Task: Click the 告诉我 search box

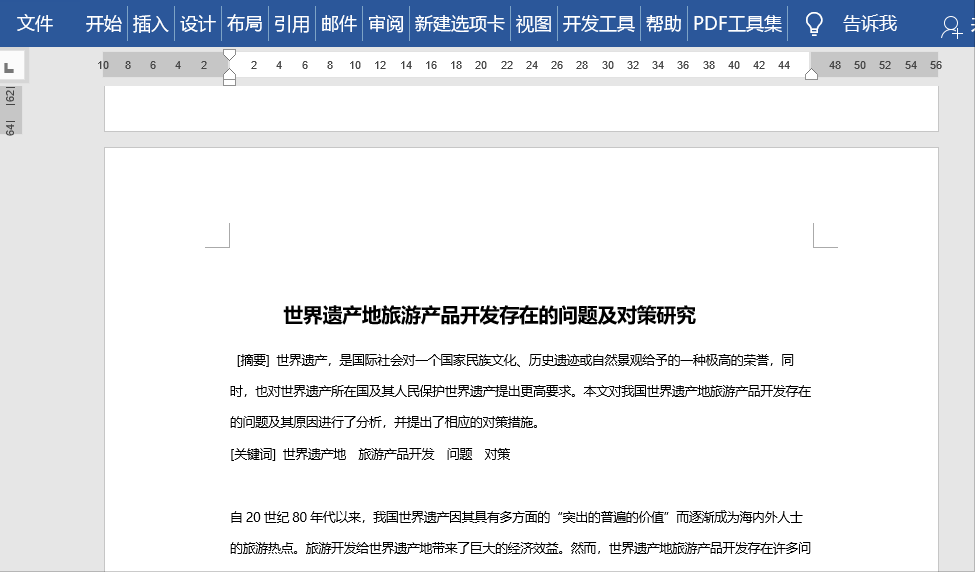Action: [x=870, y=24]
